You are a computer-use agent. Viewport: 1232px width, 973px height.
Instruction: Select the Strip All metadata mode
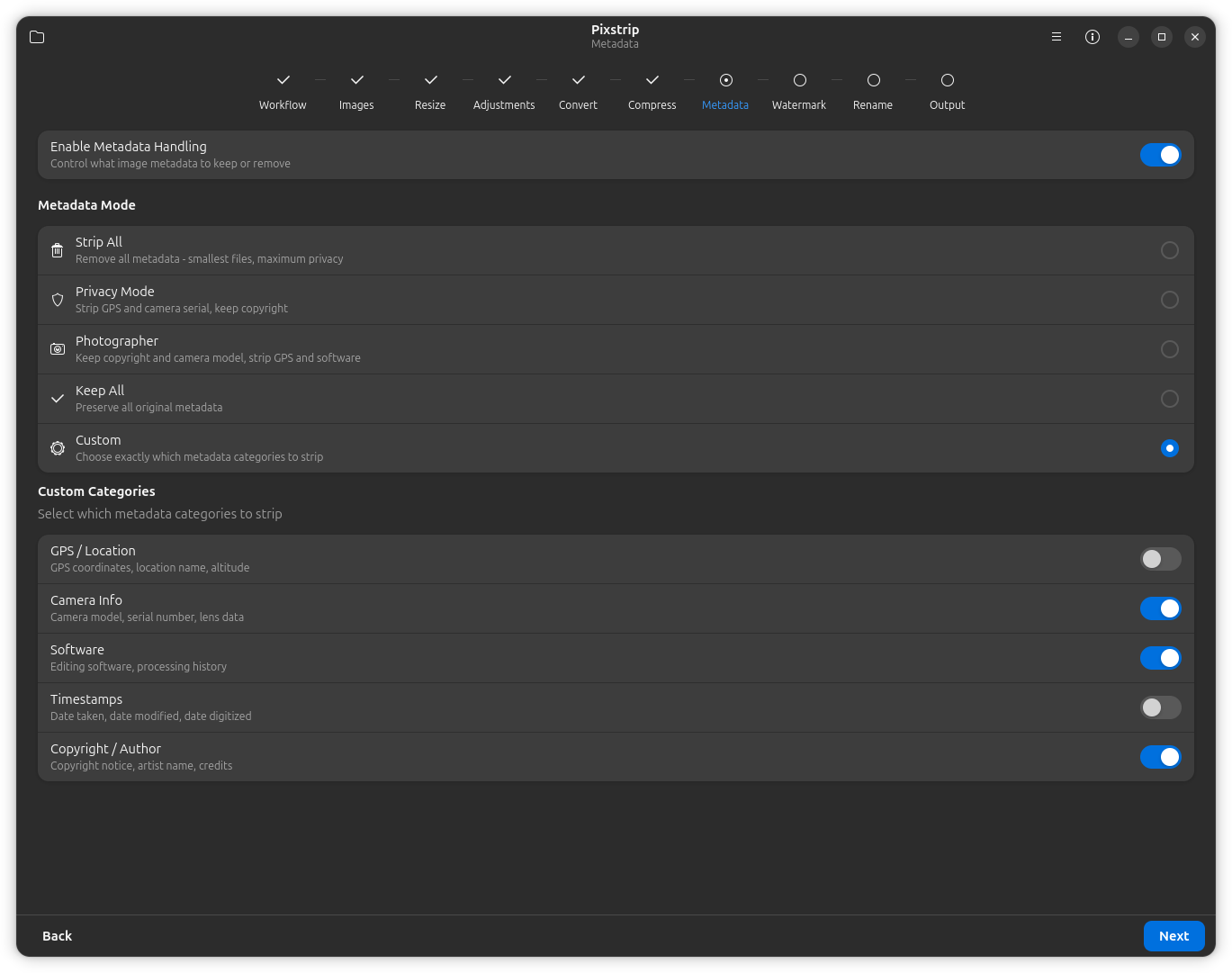coord(1169,250)
